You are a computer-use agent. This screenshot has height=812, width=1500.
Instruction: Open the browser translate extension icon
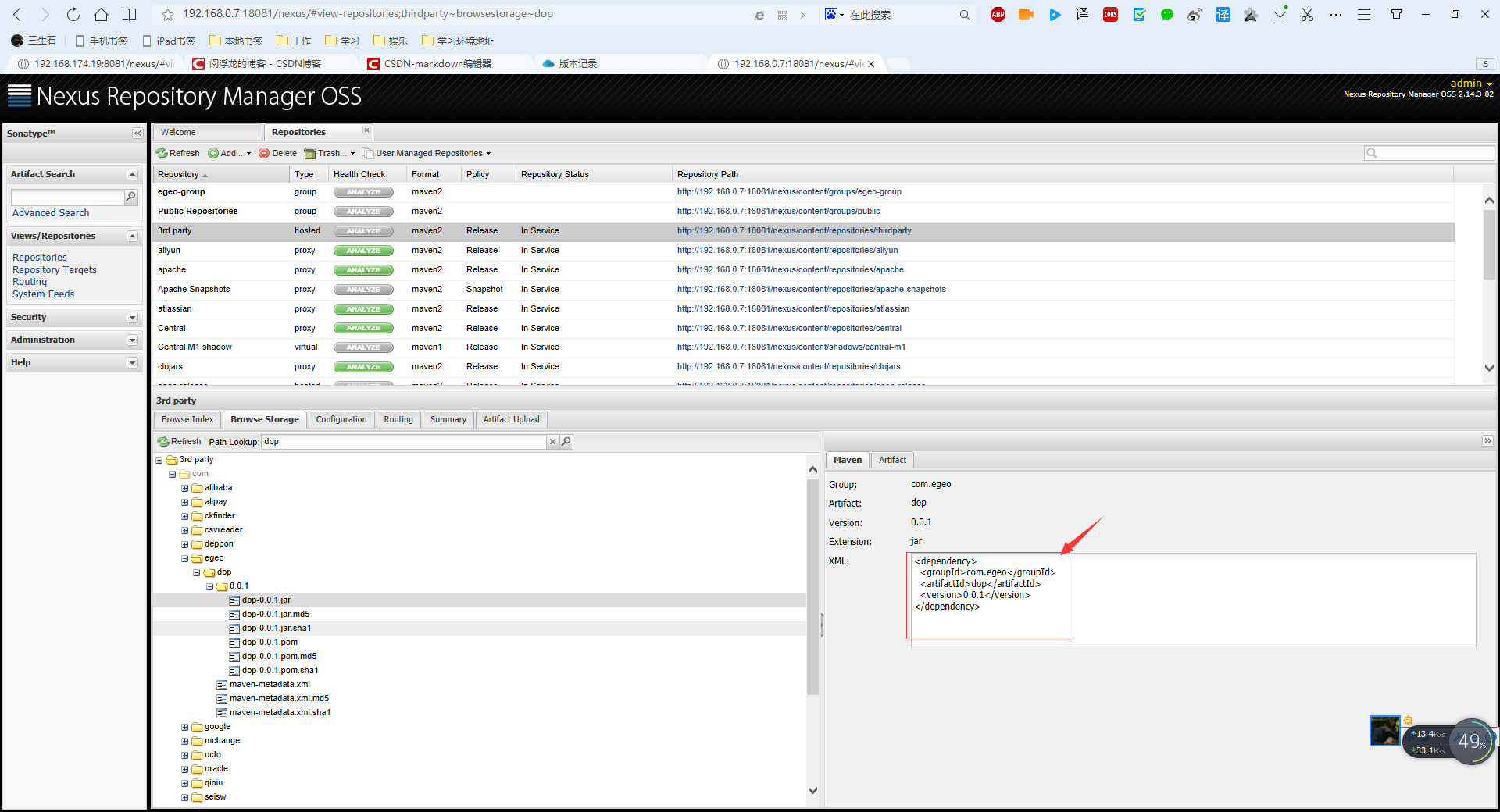pyautogui.click(x=1082, y=14)
